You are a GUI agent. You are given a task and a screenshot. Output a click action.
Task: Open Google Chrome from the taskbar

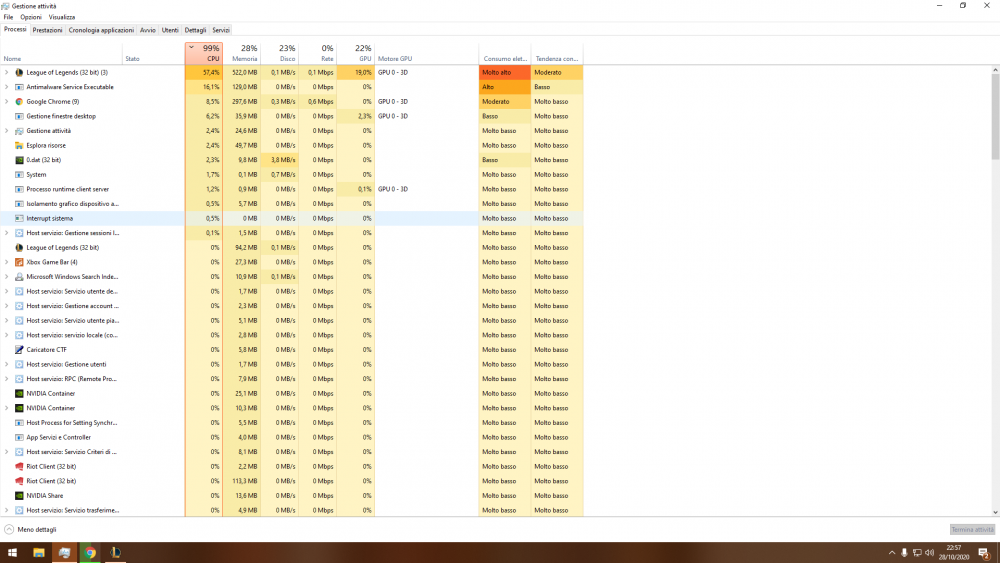coord(90,553)
